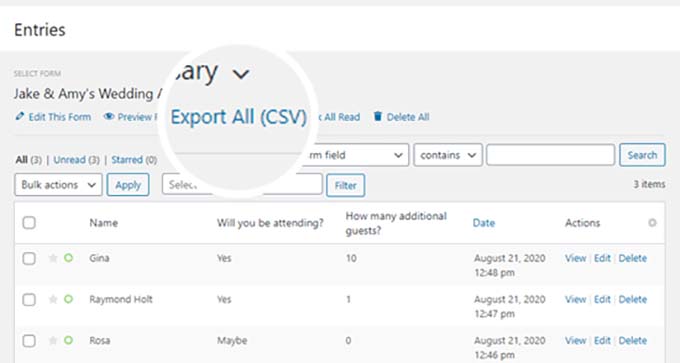This screenshot has height=363, width=680.
Task: Edit Raymond Holt's entry
Action: [x=602, y=300]
